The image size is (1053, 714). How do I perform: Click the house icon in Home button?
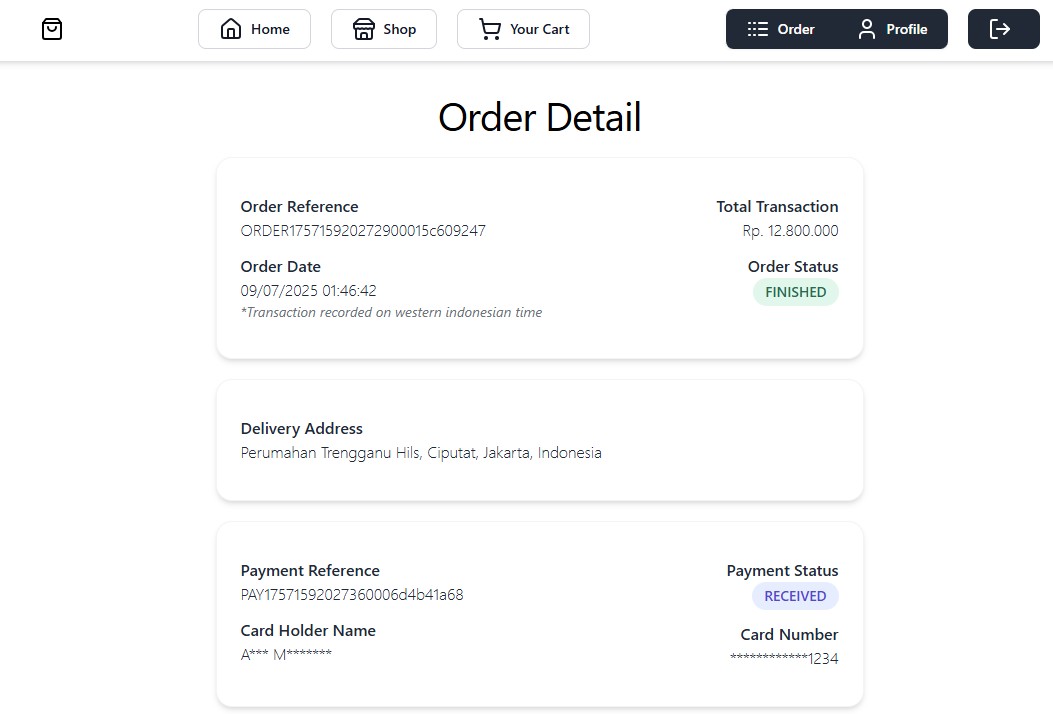click(231, 29)
